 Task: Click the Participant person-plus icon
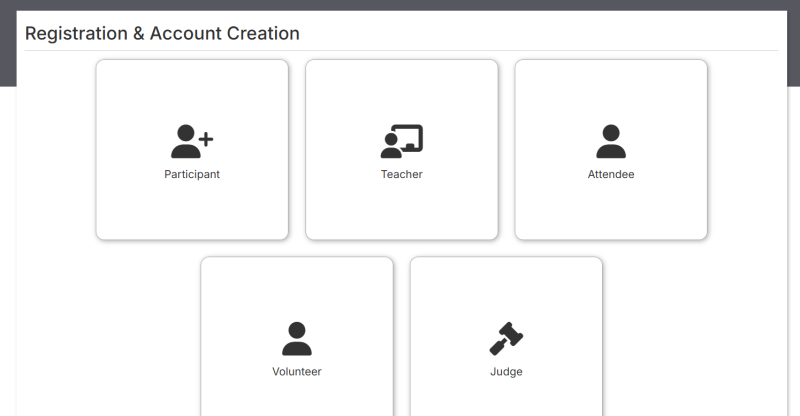192,141
